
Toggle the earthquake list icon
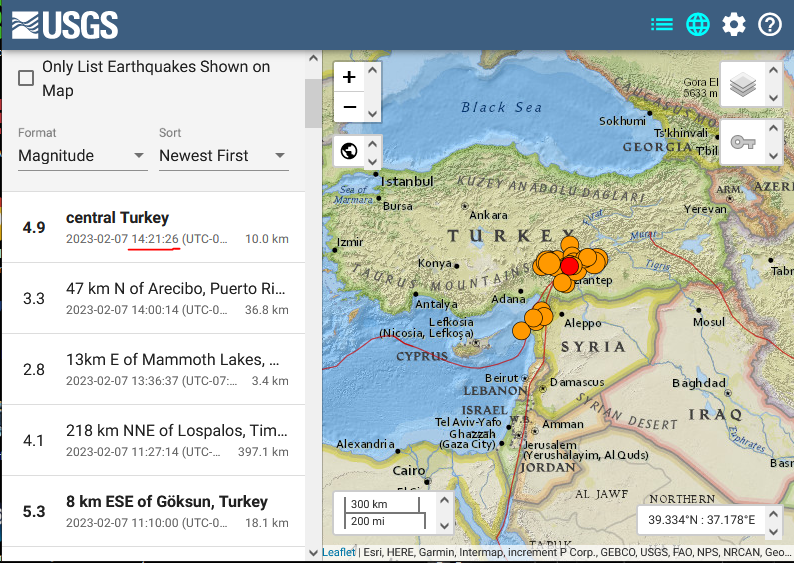(x=661, y=24)
